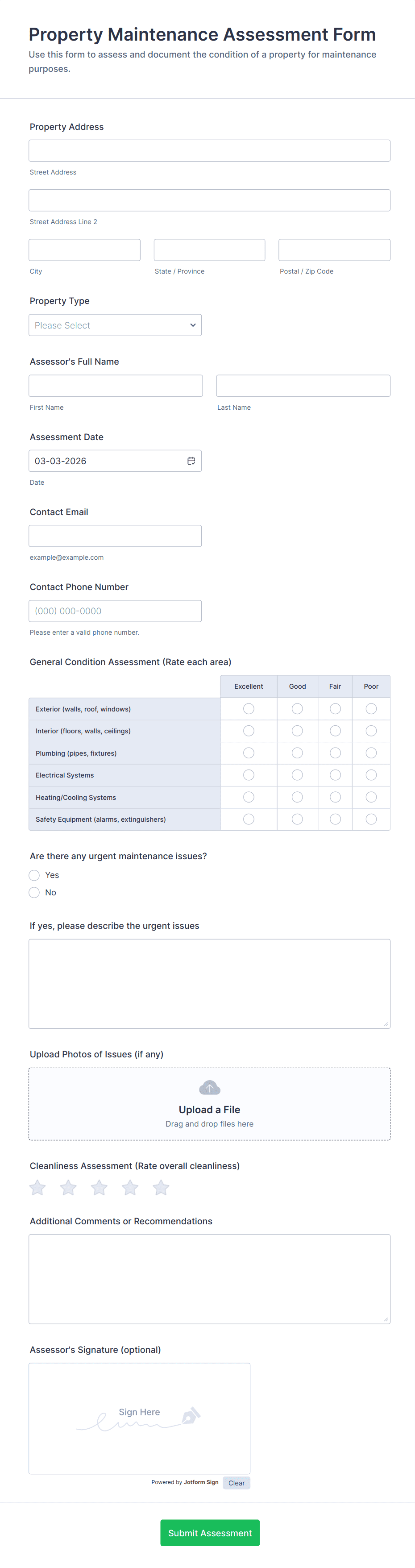Mark Exterior condition as Excellent
Viewport: 415px width, 1568px height.
(x=248, y=708)
